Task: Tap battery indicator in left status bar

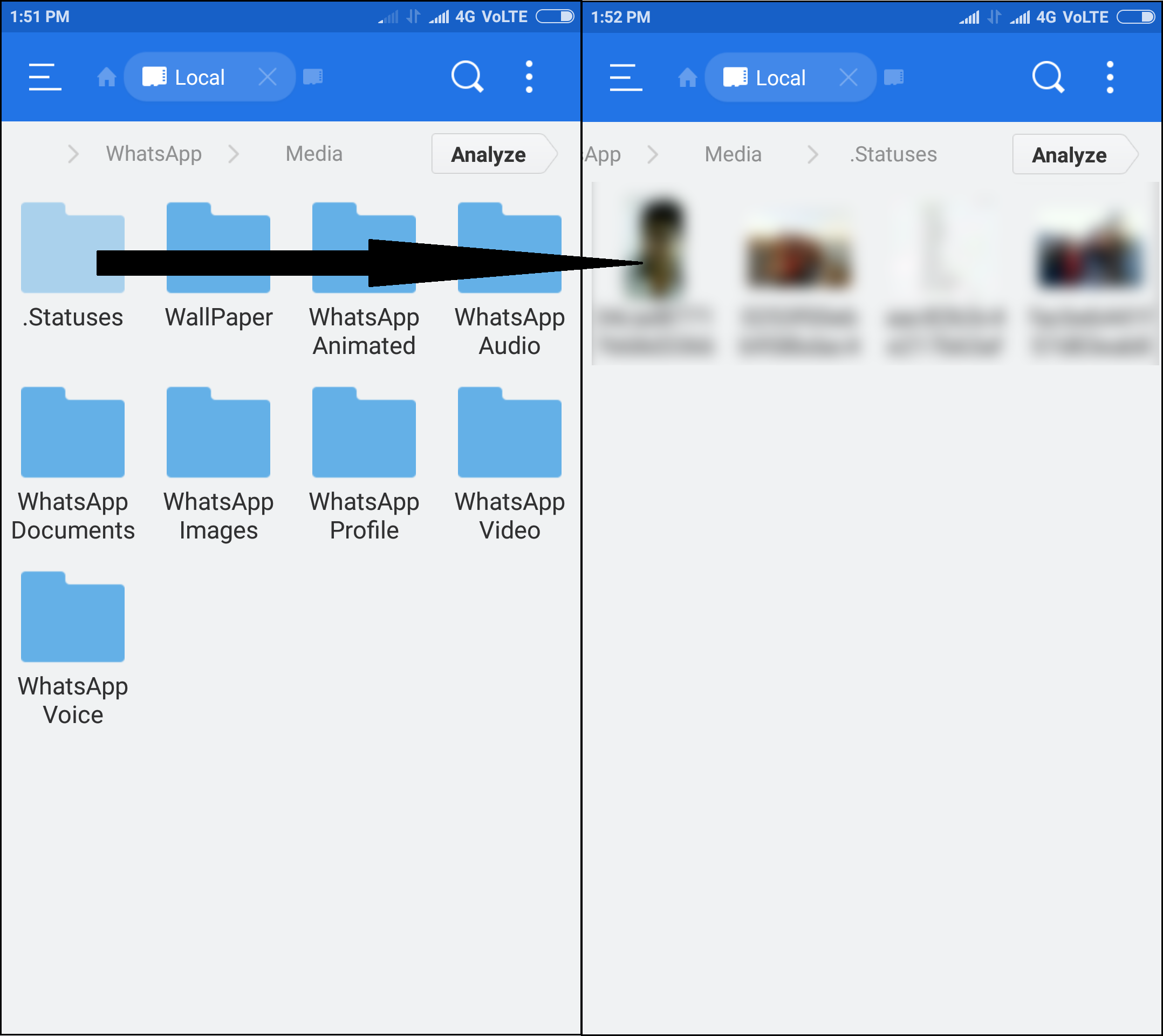Action: point(555,16)
